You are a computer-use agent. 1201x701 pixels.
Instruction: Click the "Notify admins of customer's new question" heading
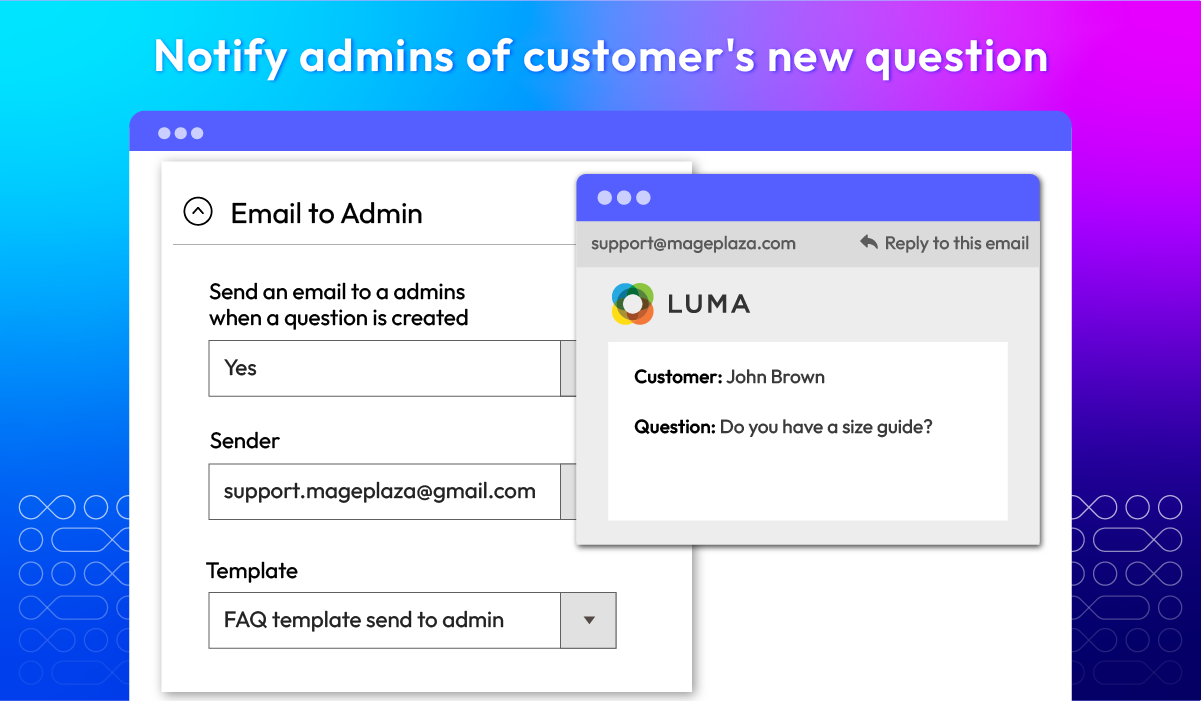(x=601, y=57)
